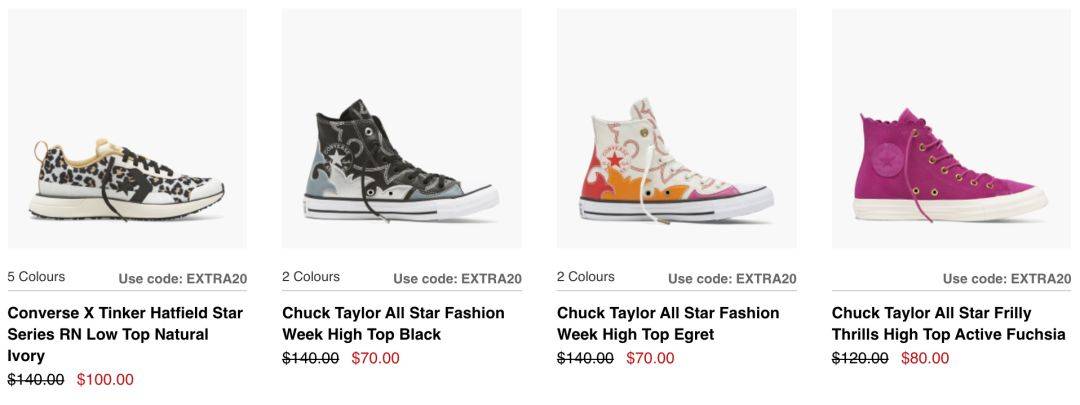
Task: Click the $100.00 sale price
Action: 105,380
